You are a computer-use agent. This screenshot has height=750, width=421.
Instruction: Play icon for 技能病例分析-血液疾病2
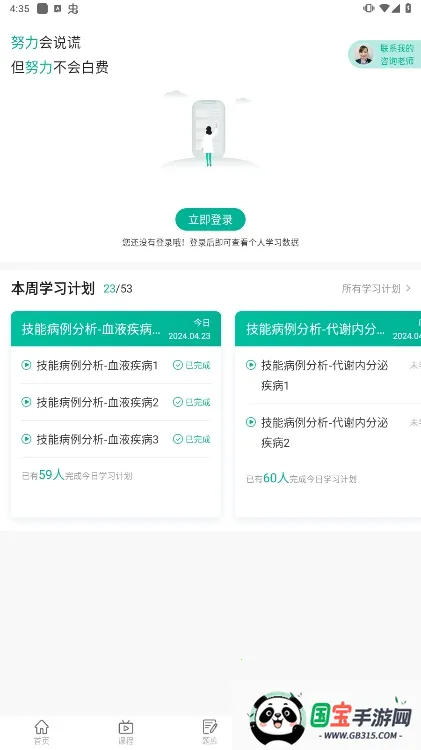tap(26, 402)
